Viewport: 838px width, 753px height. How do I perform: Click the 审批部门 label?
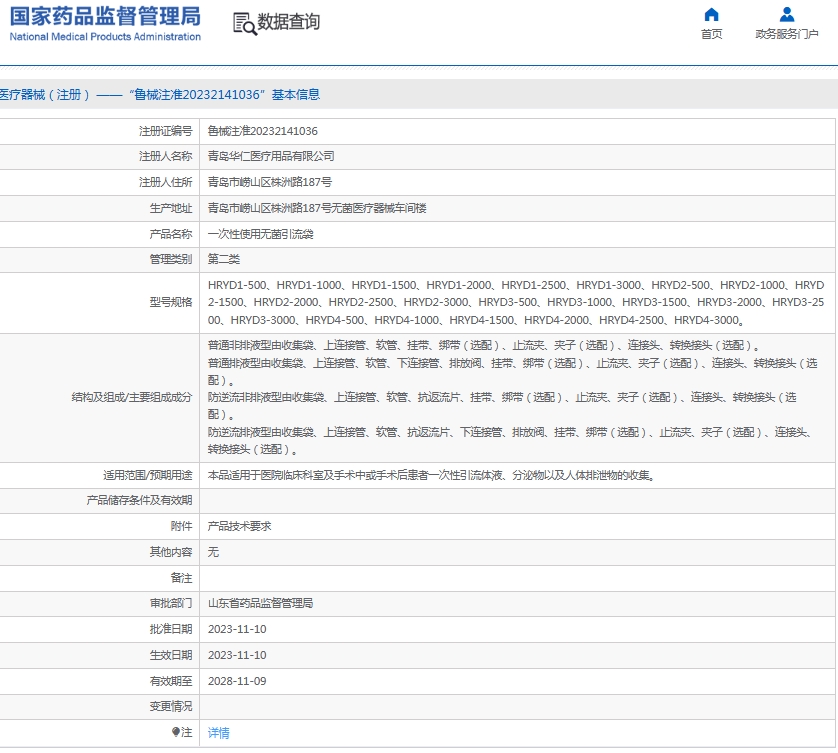point(170,603)
